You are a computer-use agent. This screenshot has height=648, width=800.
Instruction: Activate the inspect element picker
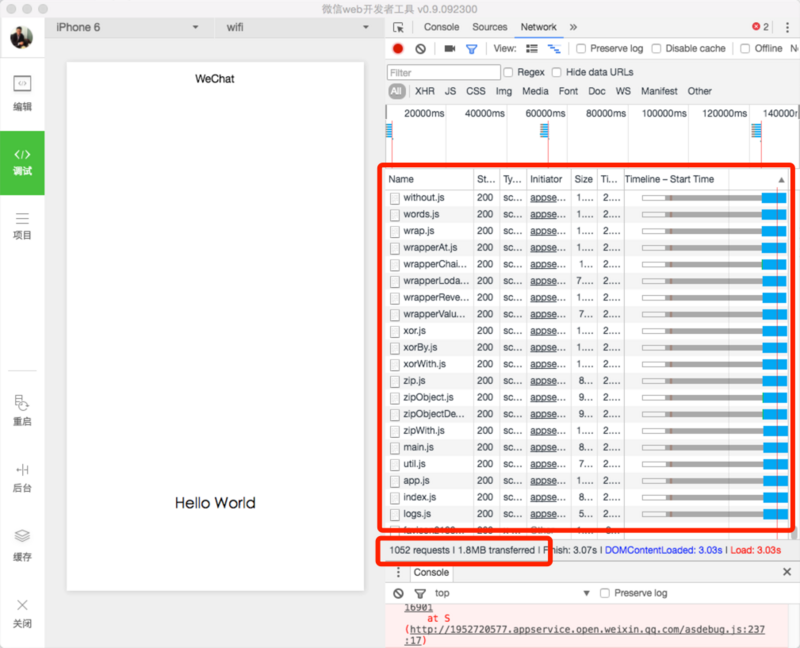point(399,27)
